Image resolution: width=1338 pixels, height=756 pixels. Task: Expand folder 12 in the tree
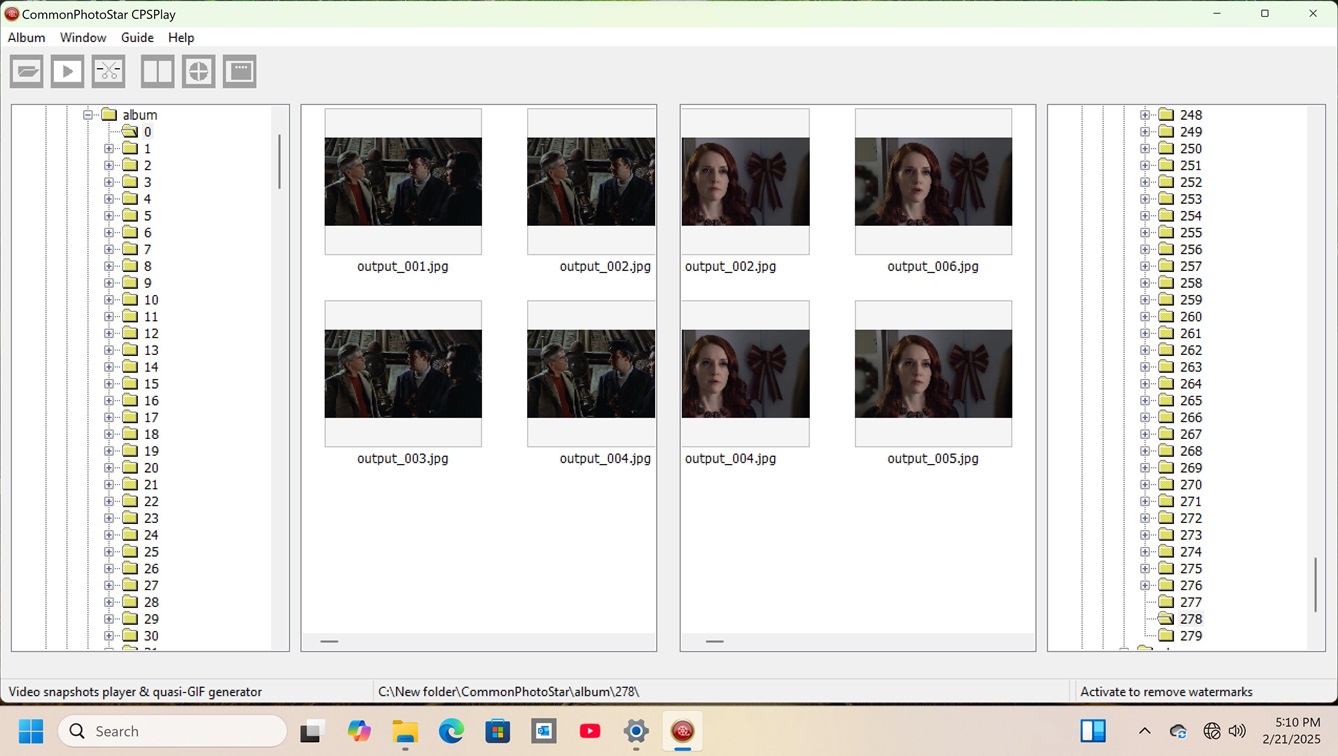point(109,333)
